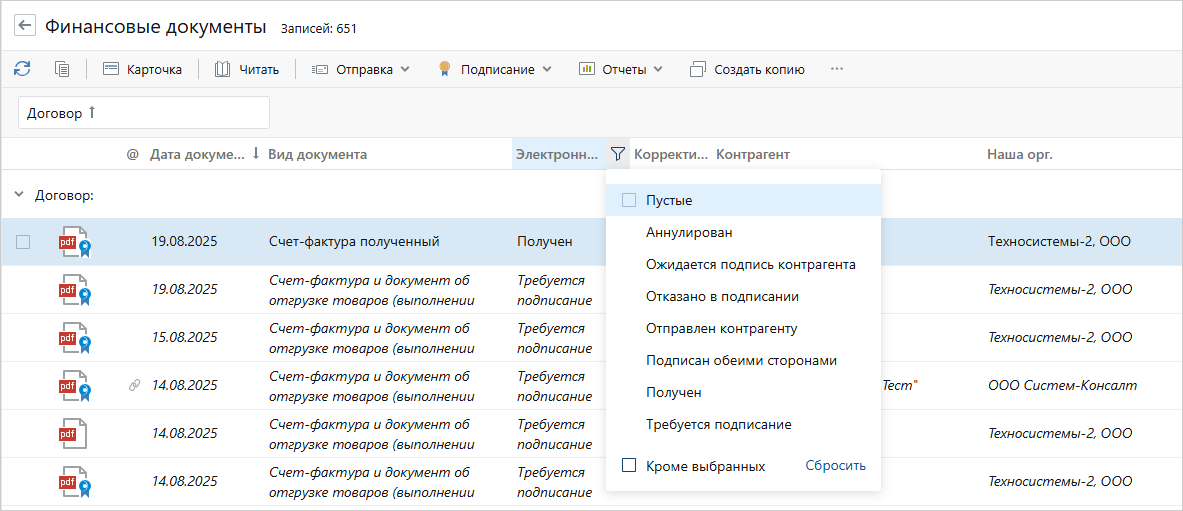1183x511 pixels.
Task: Open the Отчеты reports menu
Action: (621, 69)
